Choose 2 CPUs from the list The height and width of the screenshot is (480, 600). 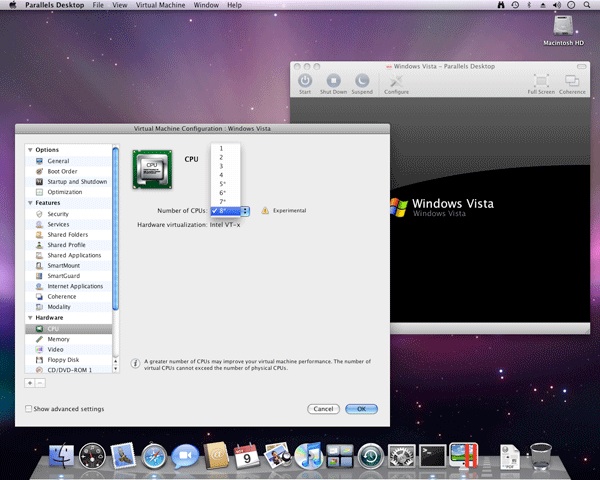225,157
